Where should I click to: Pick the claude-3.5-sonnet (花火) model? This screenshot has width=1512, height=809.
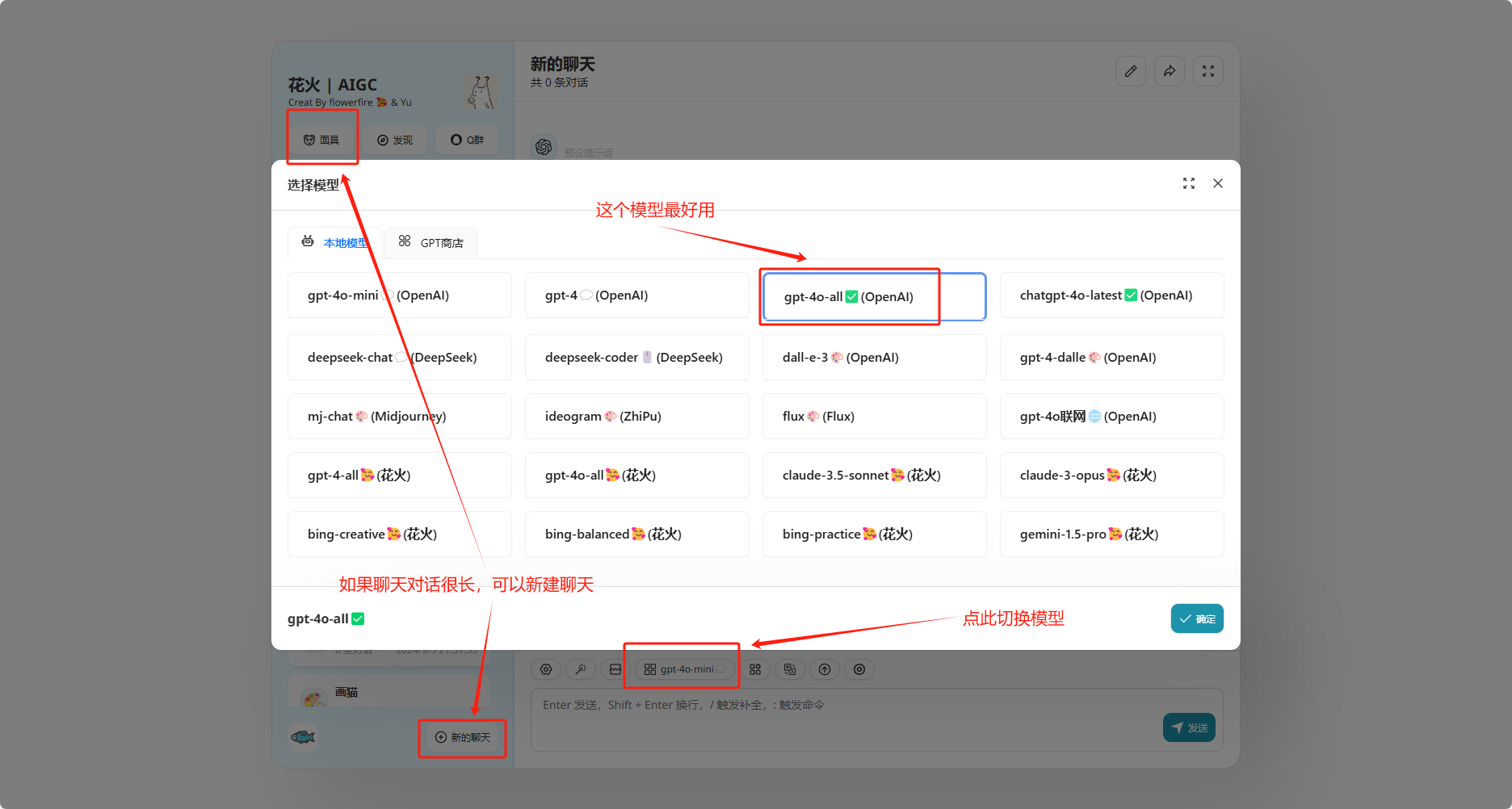tap(875, 475)
